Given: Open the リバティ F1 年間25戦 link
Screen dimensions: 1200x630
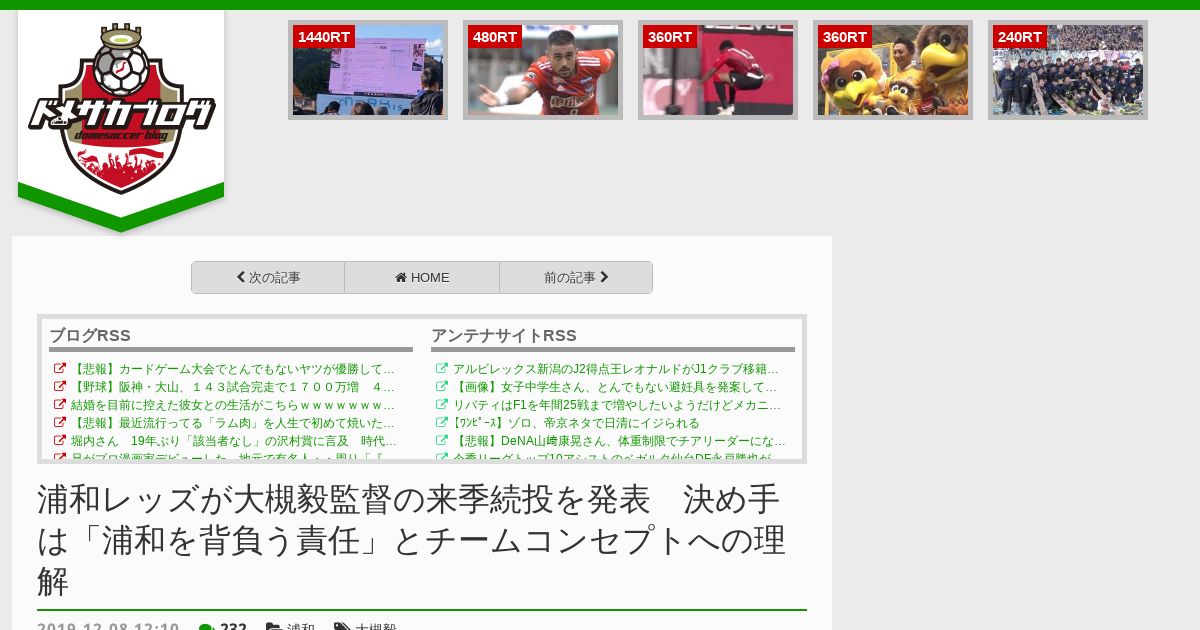Looking at the screenshot, I should pos(617,405).
